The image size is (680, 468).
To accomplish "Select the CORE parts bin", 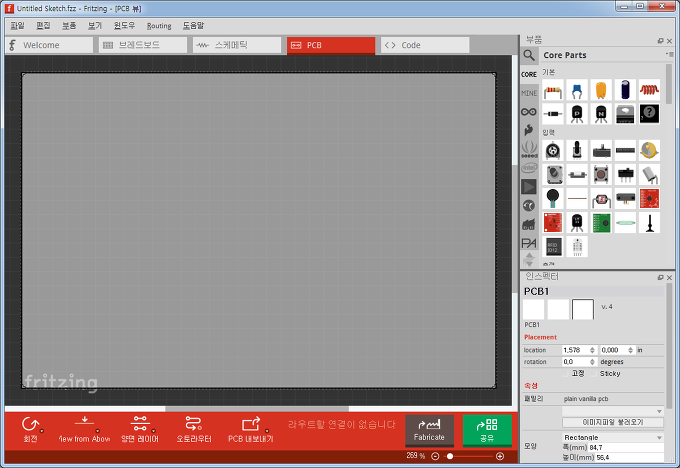I will pyautogui.click(x=529, y=74).
